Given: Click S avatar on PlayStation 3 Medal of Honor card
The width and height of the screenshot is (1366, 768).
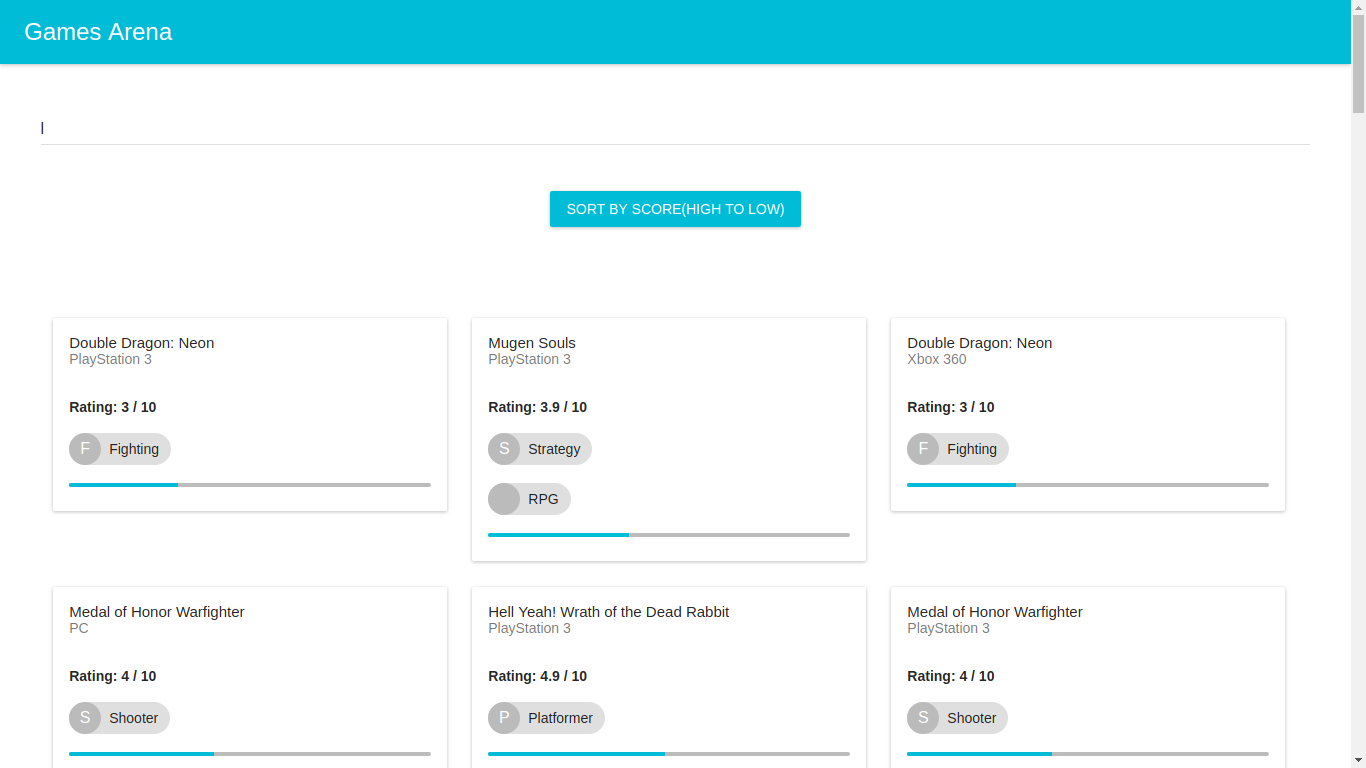Looking at the screenshot, I should (923, 718).
